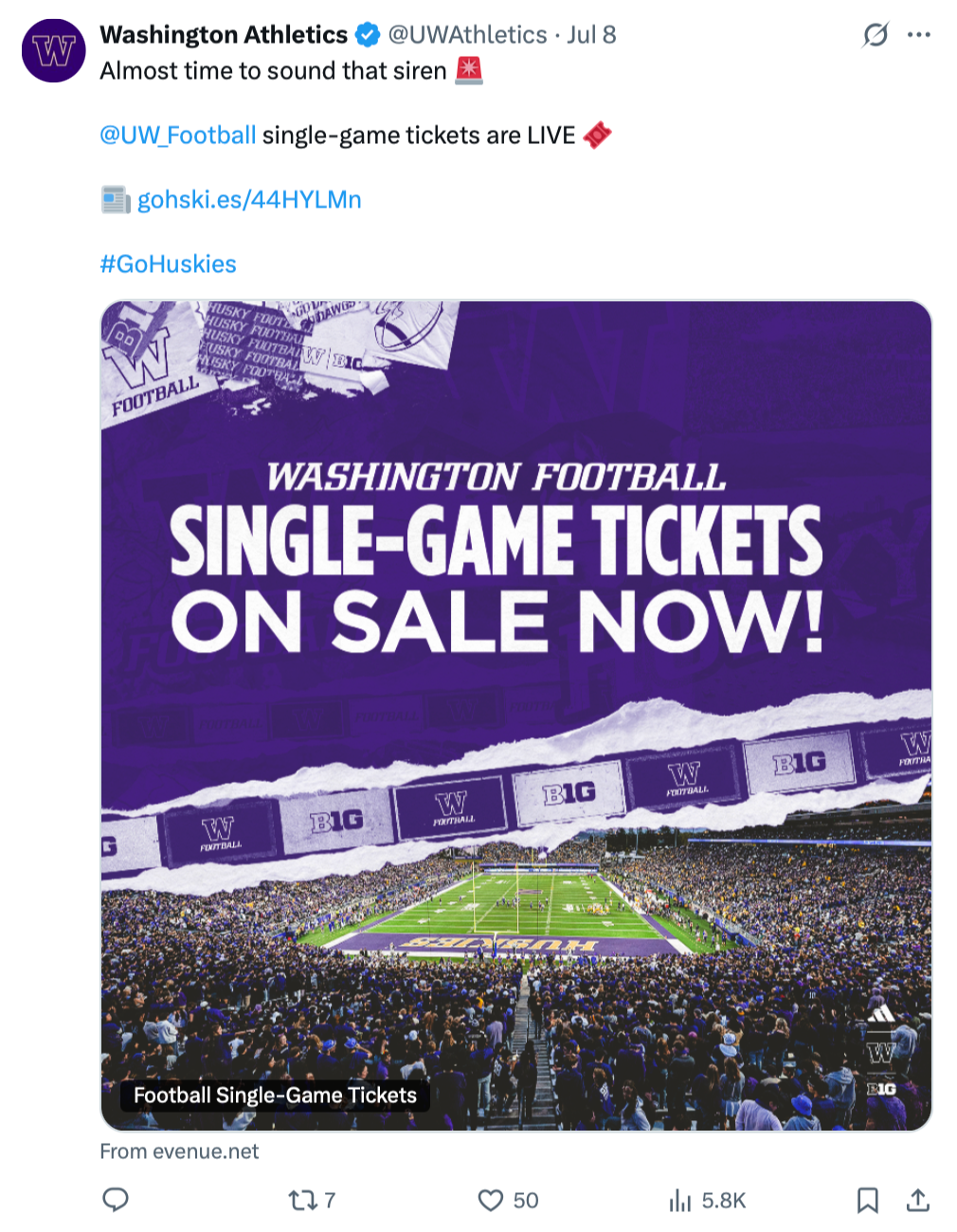This screenshot has height=1232, width=957.
Task: Open the @UW_Football mention
Action: point(178,136)
